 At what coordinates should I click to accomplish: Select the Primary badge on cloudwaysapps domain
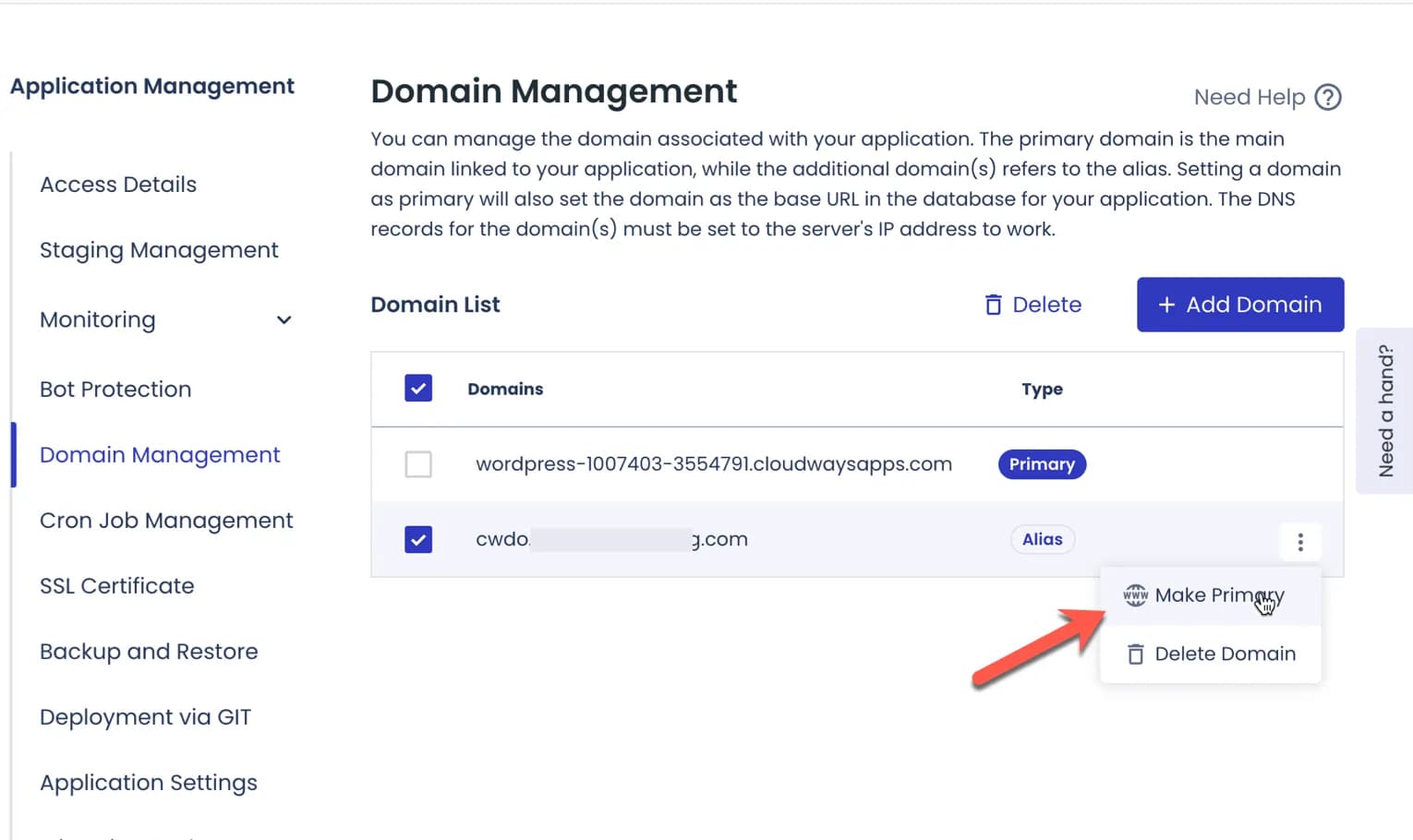[x=1042, y=464]
